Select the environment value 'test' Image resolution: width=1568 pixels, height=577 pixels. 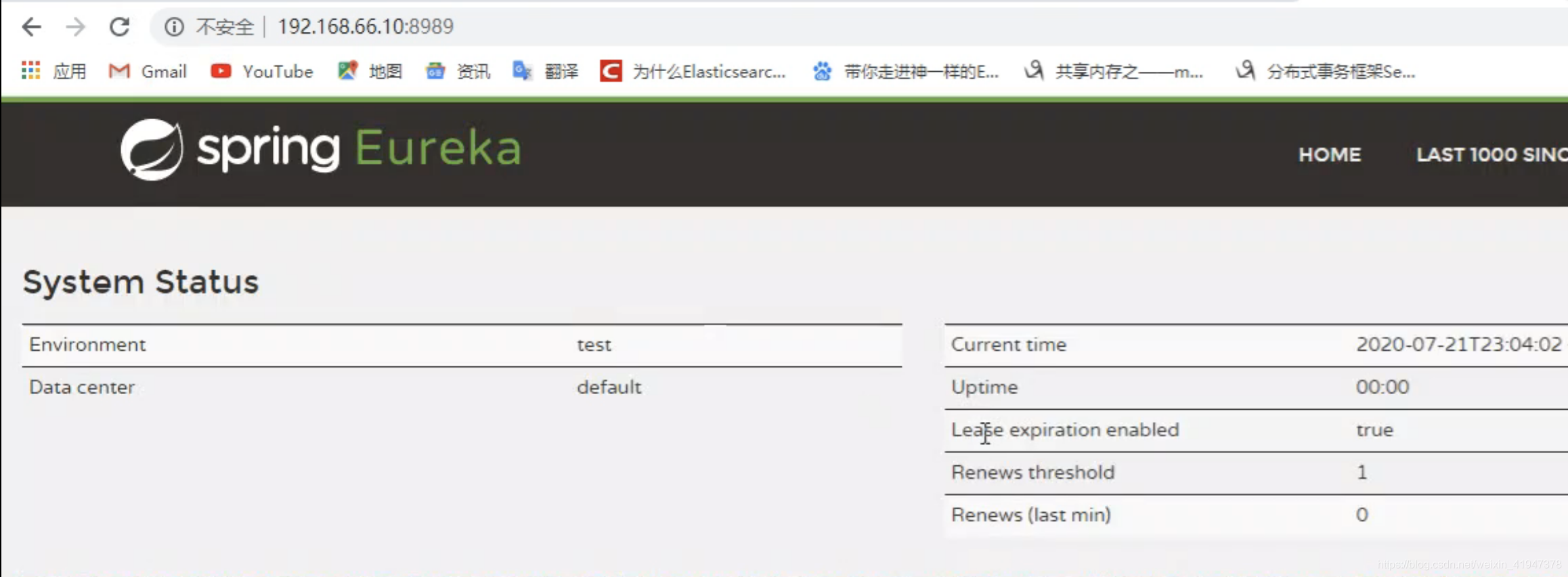(594, 345)
